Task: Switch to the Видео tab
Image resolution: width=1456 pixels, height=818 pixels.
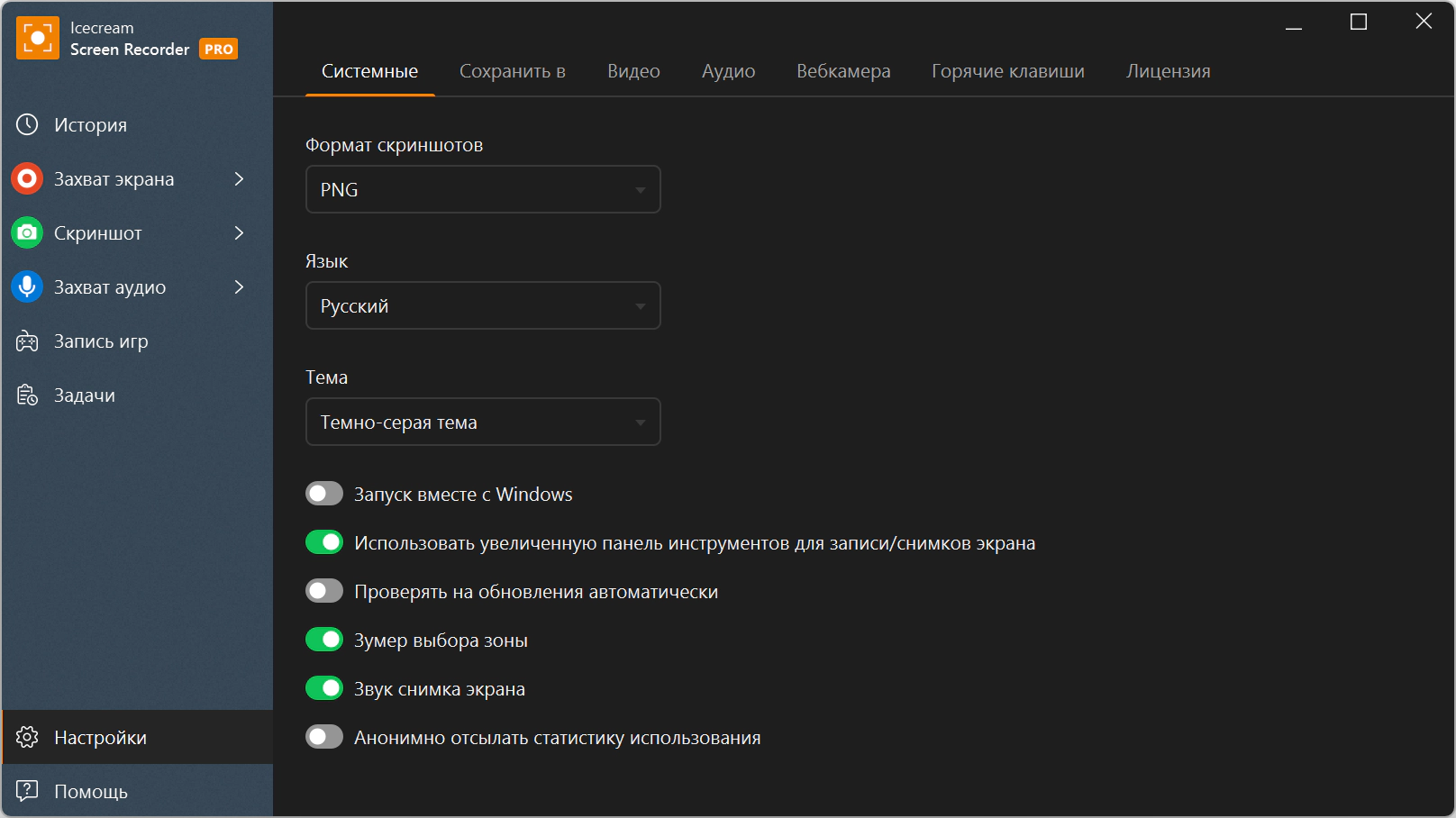Action: click(x=633, y=71)
